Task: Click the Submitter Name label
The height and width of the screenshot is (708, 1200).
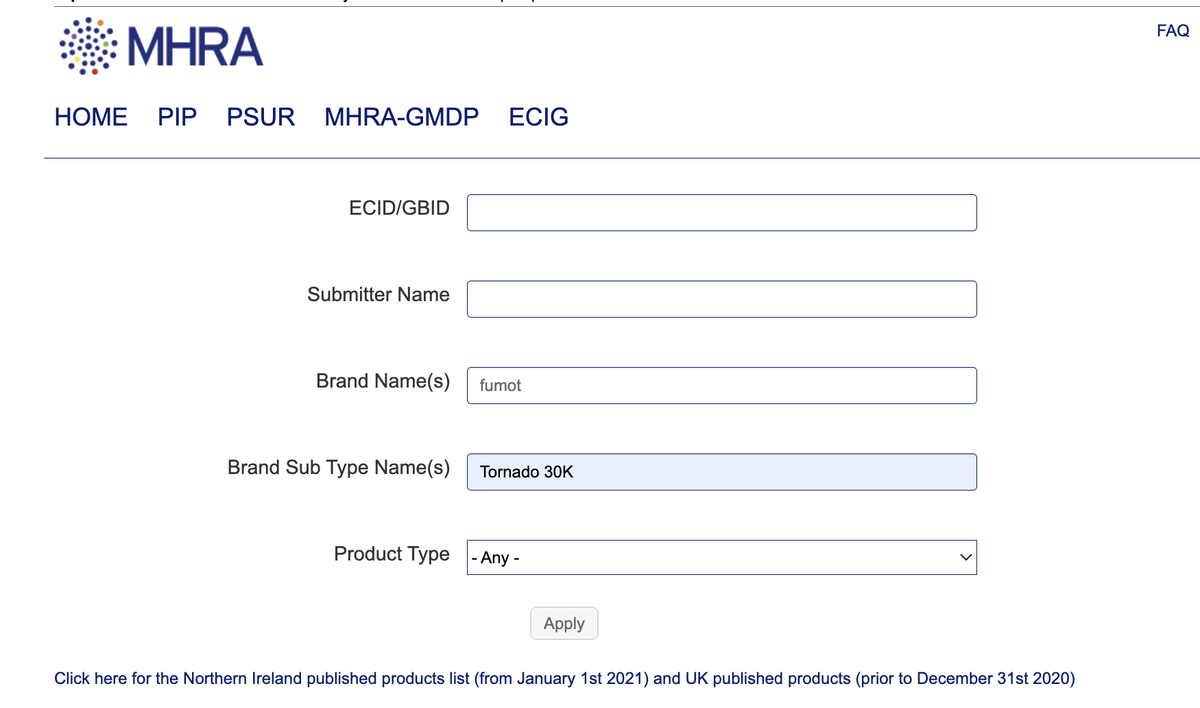Action: [378, 295]
